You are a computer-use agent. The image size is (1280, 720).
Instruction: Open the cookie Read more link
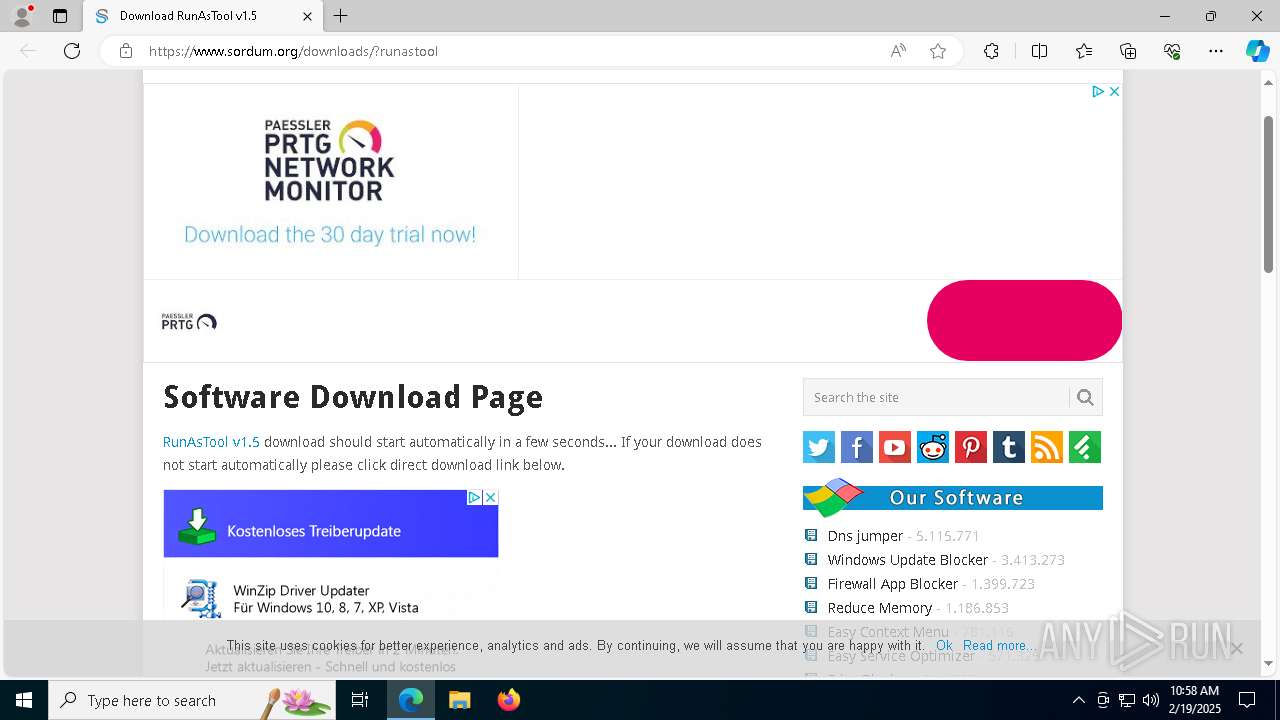(998, 646)
